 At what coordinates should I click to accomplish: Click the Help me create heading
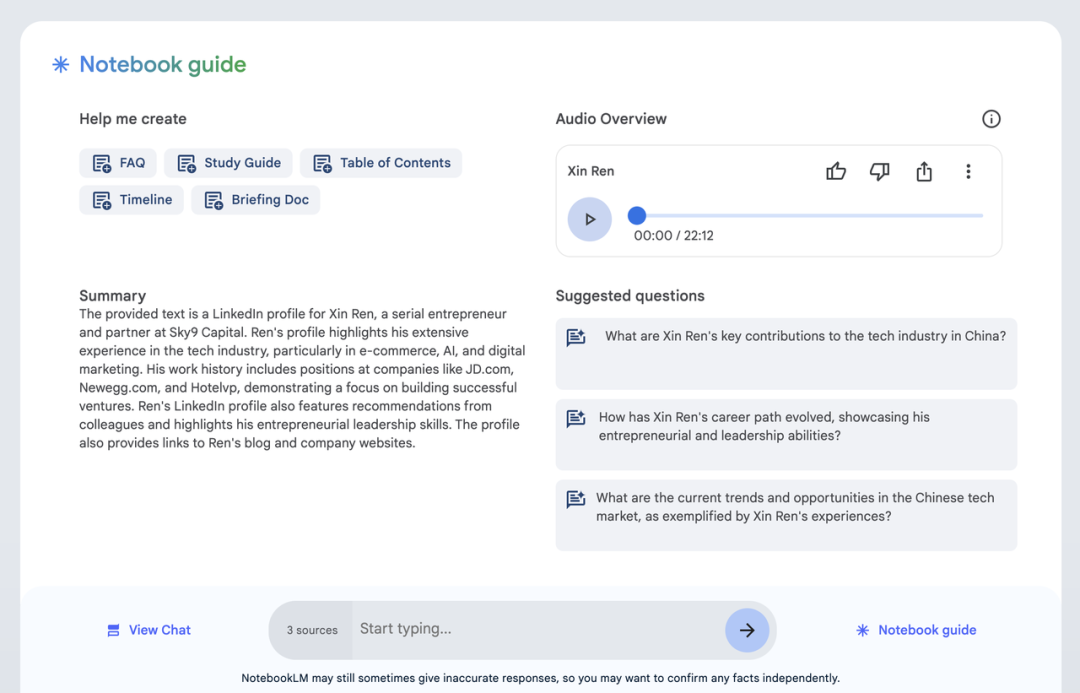click(133, 118)
